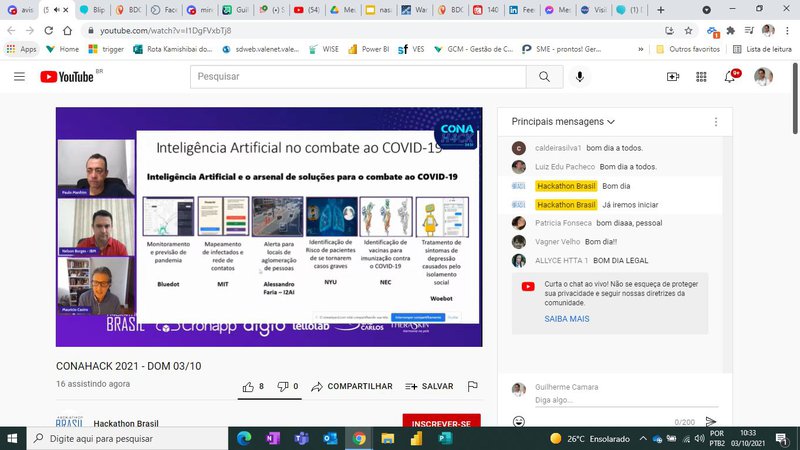This screenshot has height=450, width=800.
Task: Click the page vertical scrollbar
Action: pyautogui.click(x=795, y=98)
